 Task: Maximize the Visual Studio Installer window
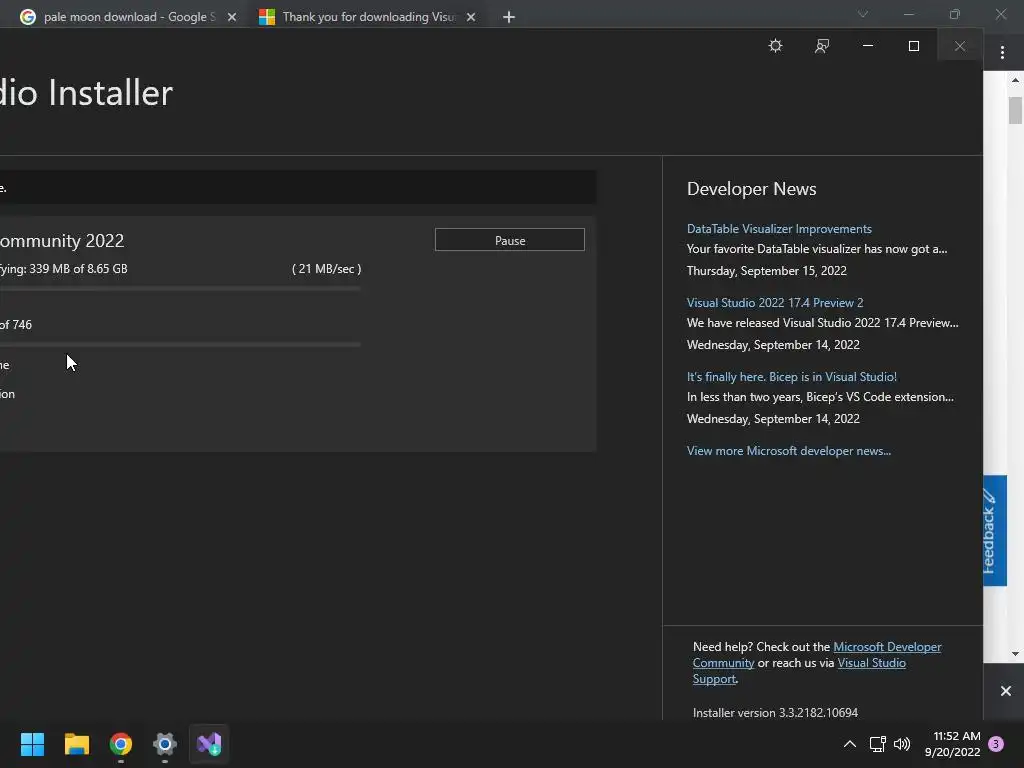click(x=914, y=46)
